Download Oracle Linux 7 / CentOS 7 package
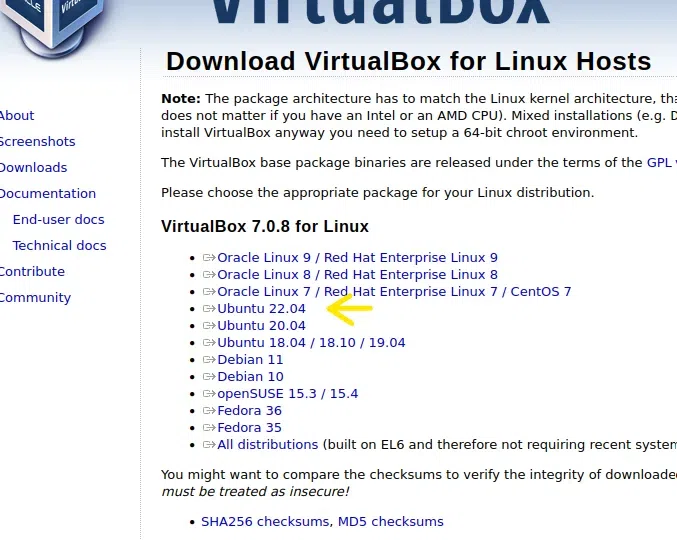The width and height of the screenshot is (677, 540). pyautogui.click(x=394, y=292)
